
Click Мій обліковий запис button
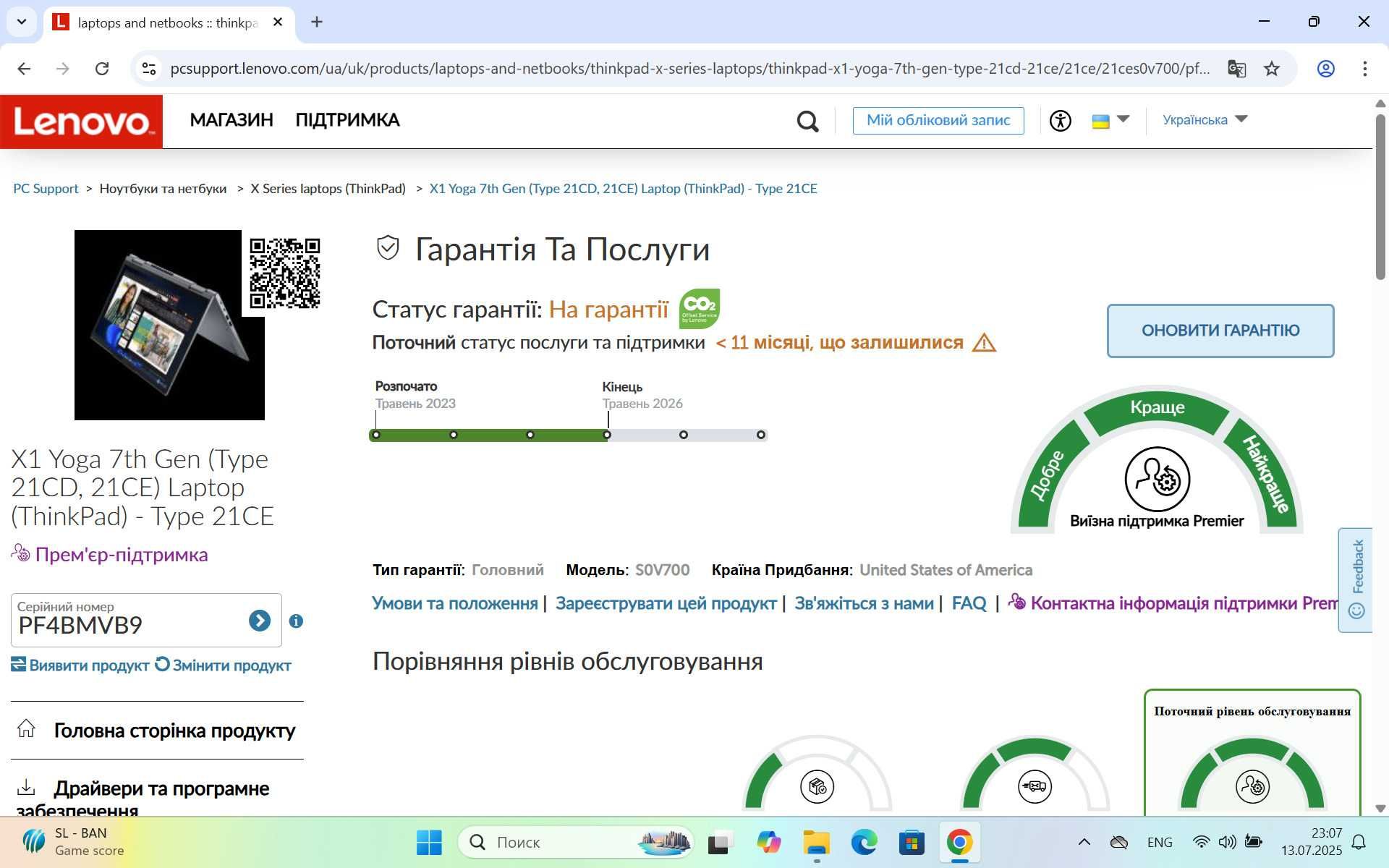(938, 120)
